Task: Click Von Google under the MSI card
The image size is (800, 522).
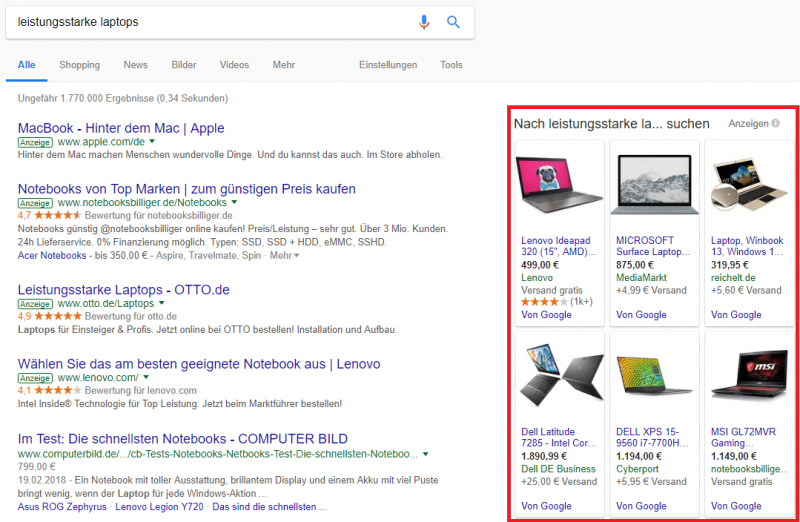Action: tap(736, 506)
